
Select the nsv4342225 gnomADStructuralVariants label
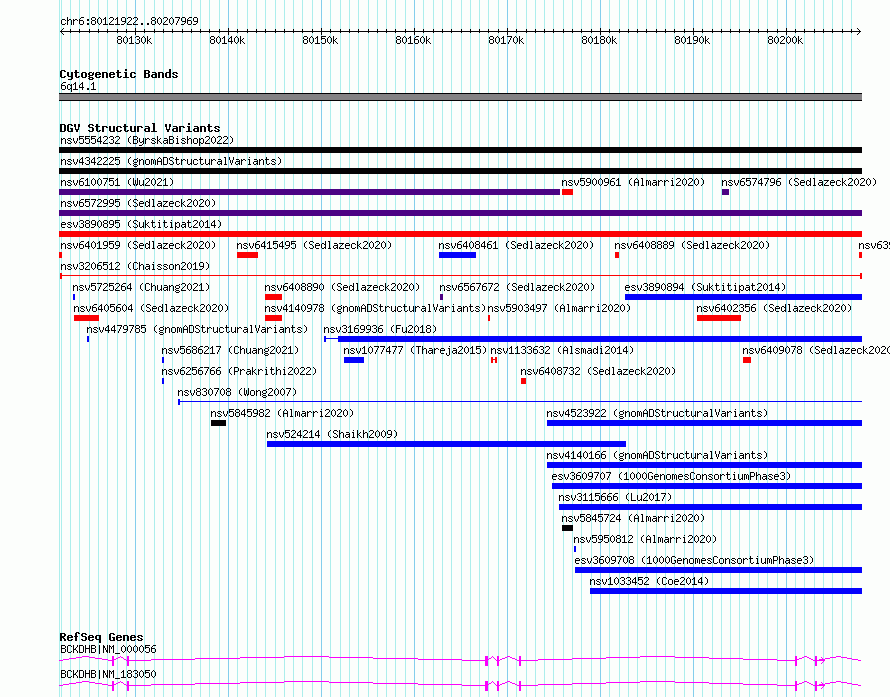coord(171,161)
